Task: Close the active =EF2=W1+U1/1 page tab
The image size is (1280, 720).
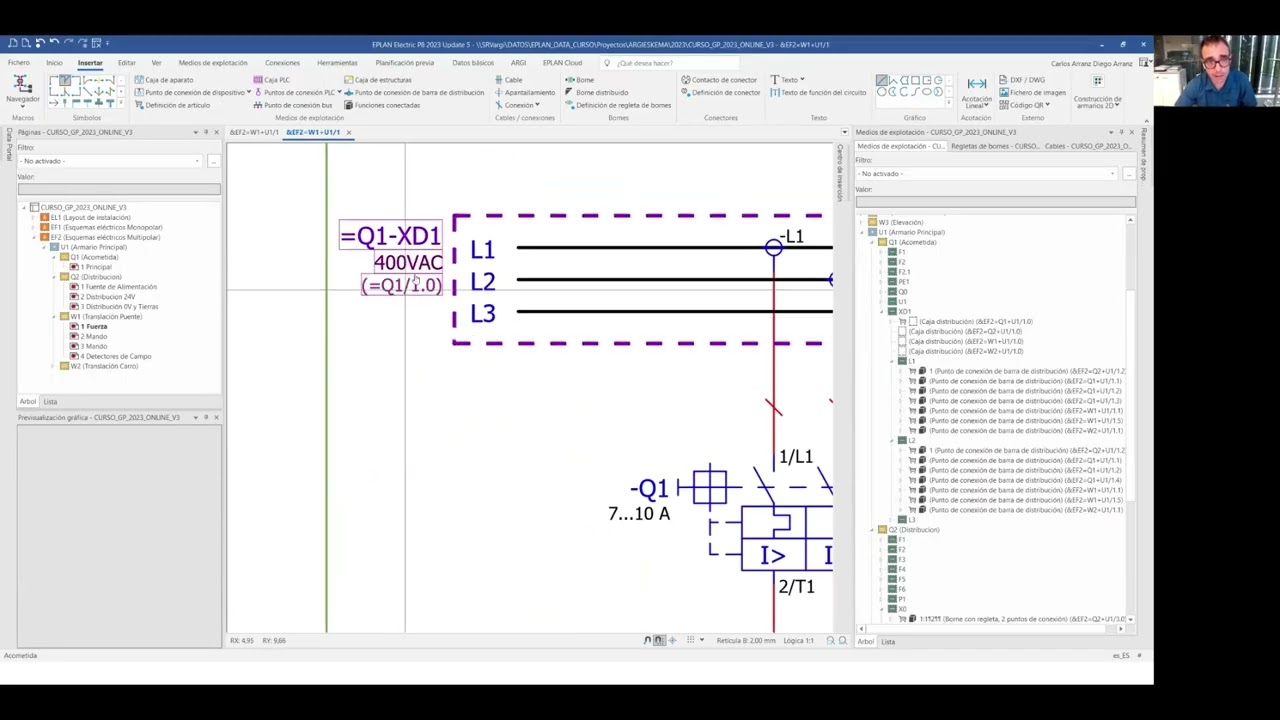Action: 348,132
